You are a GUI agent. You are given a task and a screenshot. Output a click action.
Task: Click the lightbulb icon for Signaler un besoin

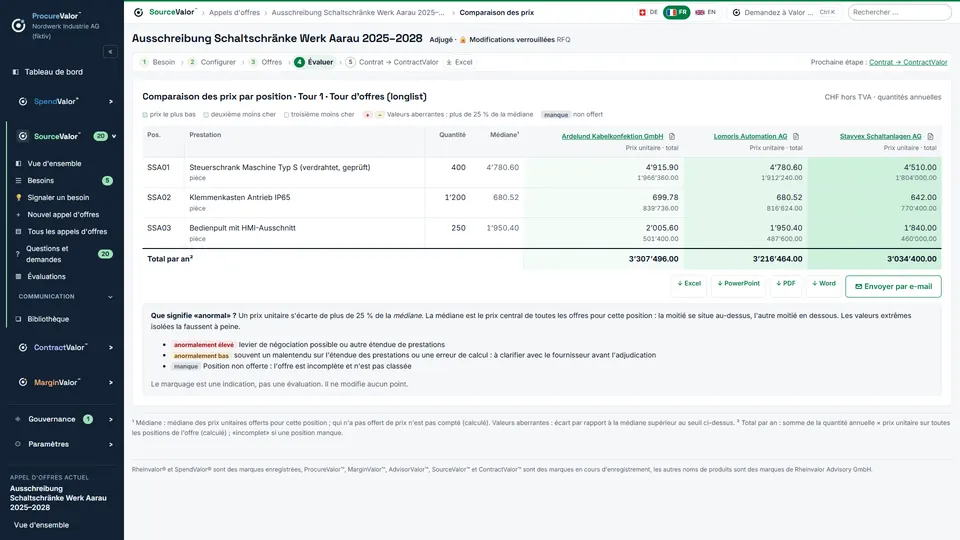pyautogui.click(x=18, y=198)
